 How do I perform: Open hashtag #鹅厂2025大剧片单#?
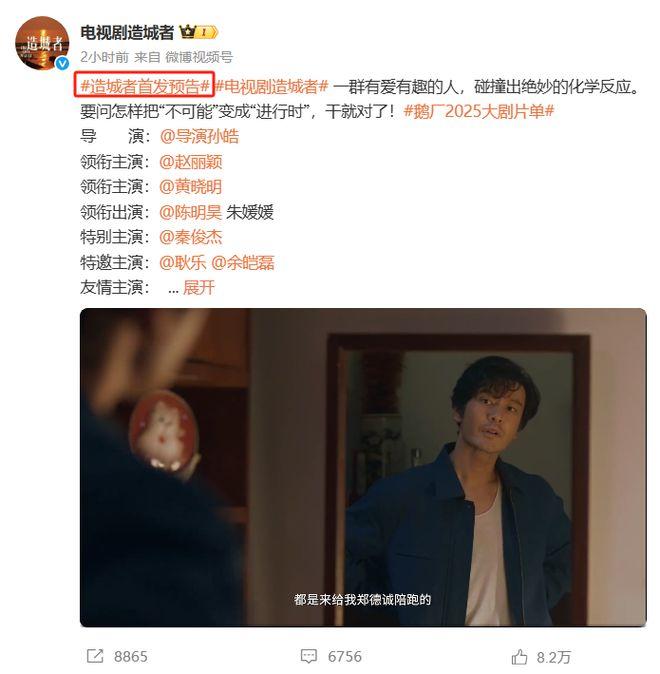(479, 111)
